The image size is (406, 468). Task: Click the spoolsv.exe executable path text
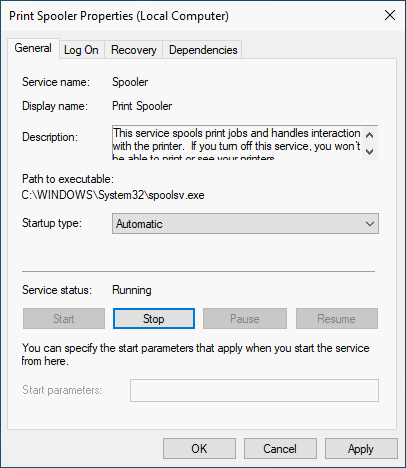pos(113,195)
